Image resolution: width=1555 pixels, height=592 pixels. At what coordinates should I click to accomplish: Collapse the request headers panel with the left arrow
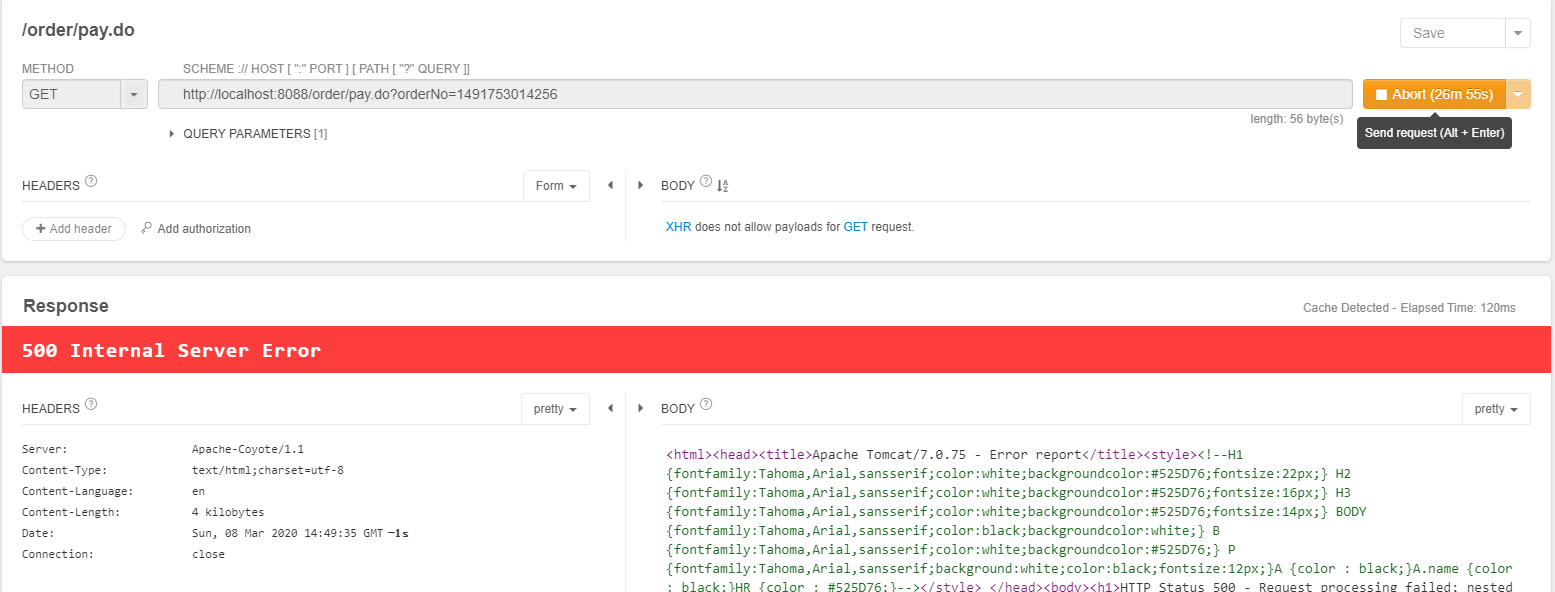point(610,186)
